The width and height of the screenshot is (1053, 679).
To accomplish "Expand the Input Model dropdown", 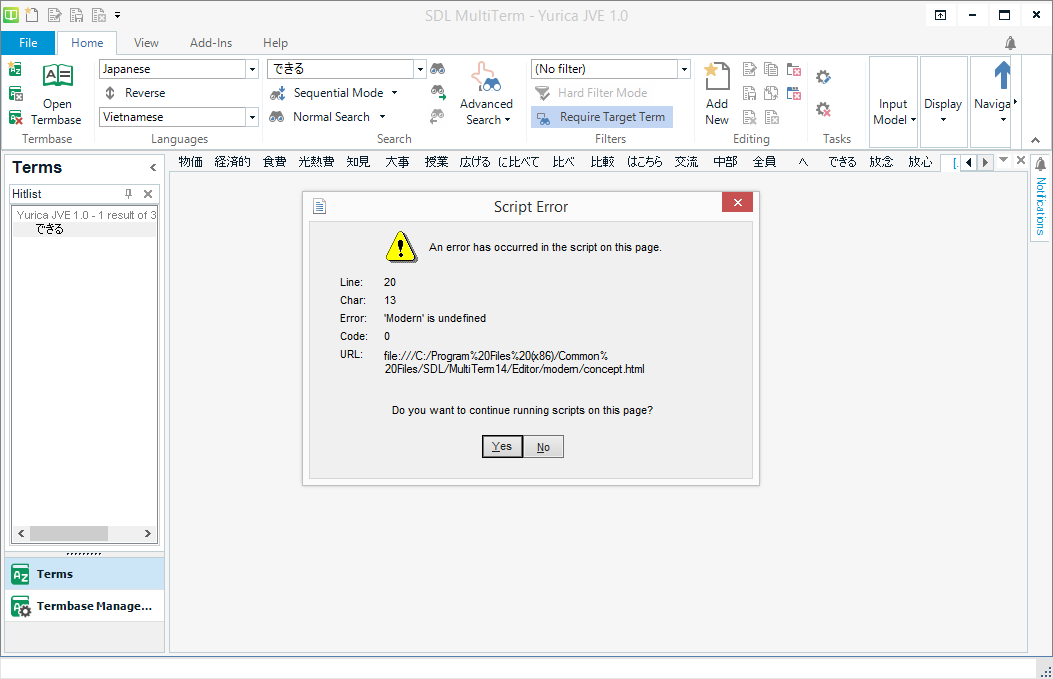I will [893, 101].
